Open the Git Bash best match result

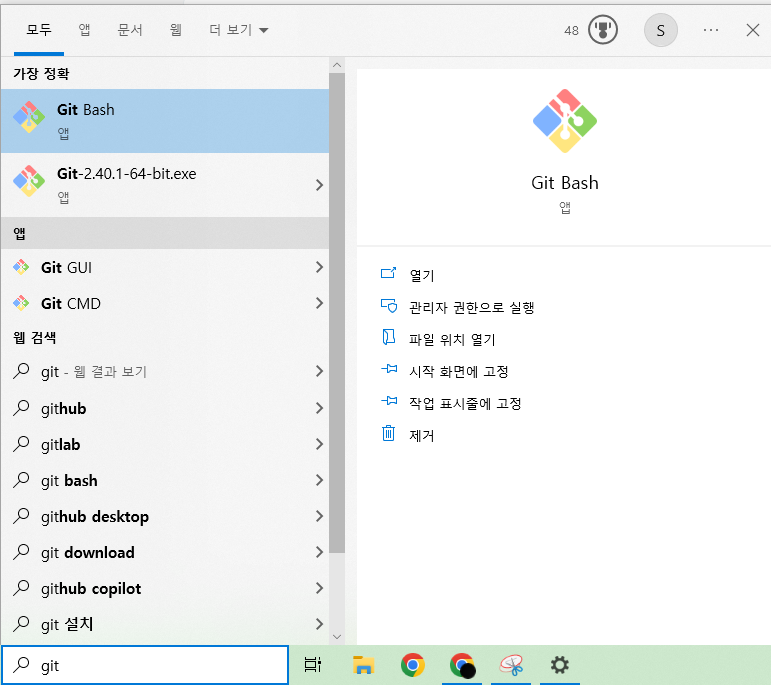click(165, 121)
